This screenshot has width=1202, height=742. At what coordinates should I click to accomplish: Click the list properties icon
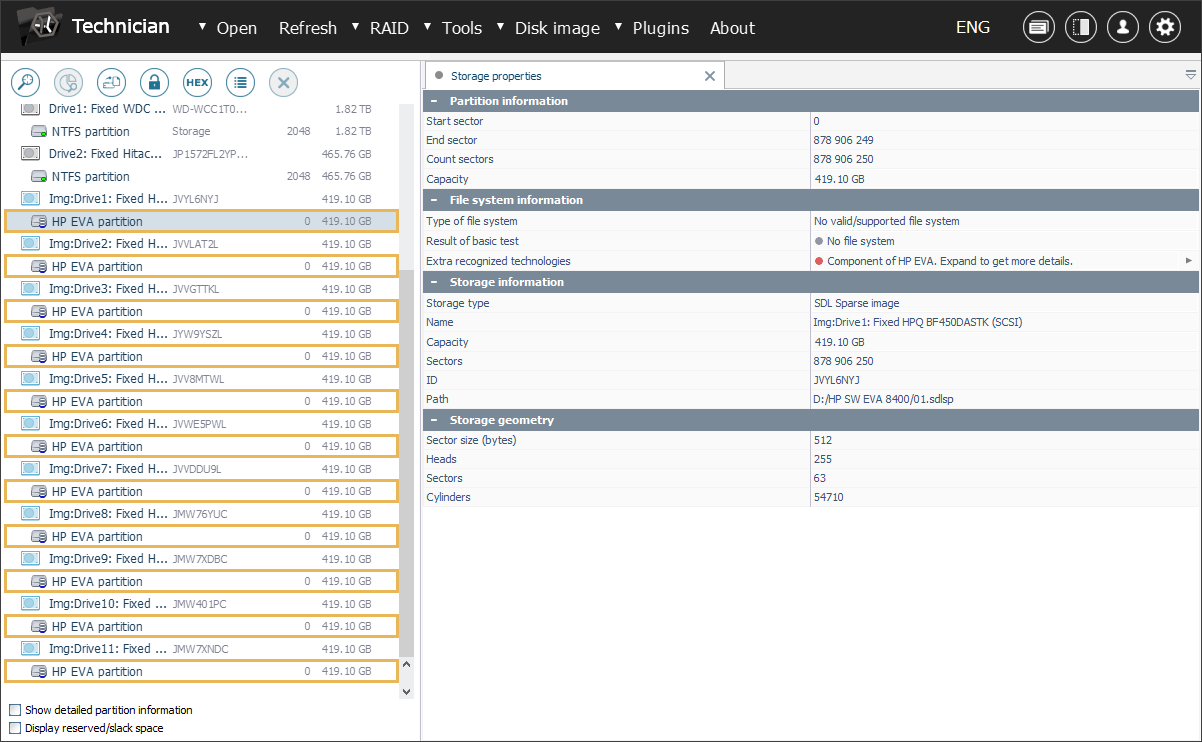point(240,82)
